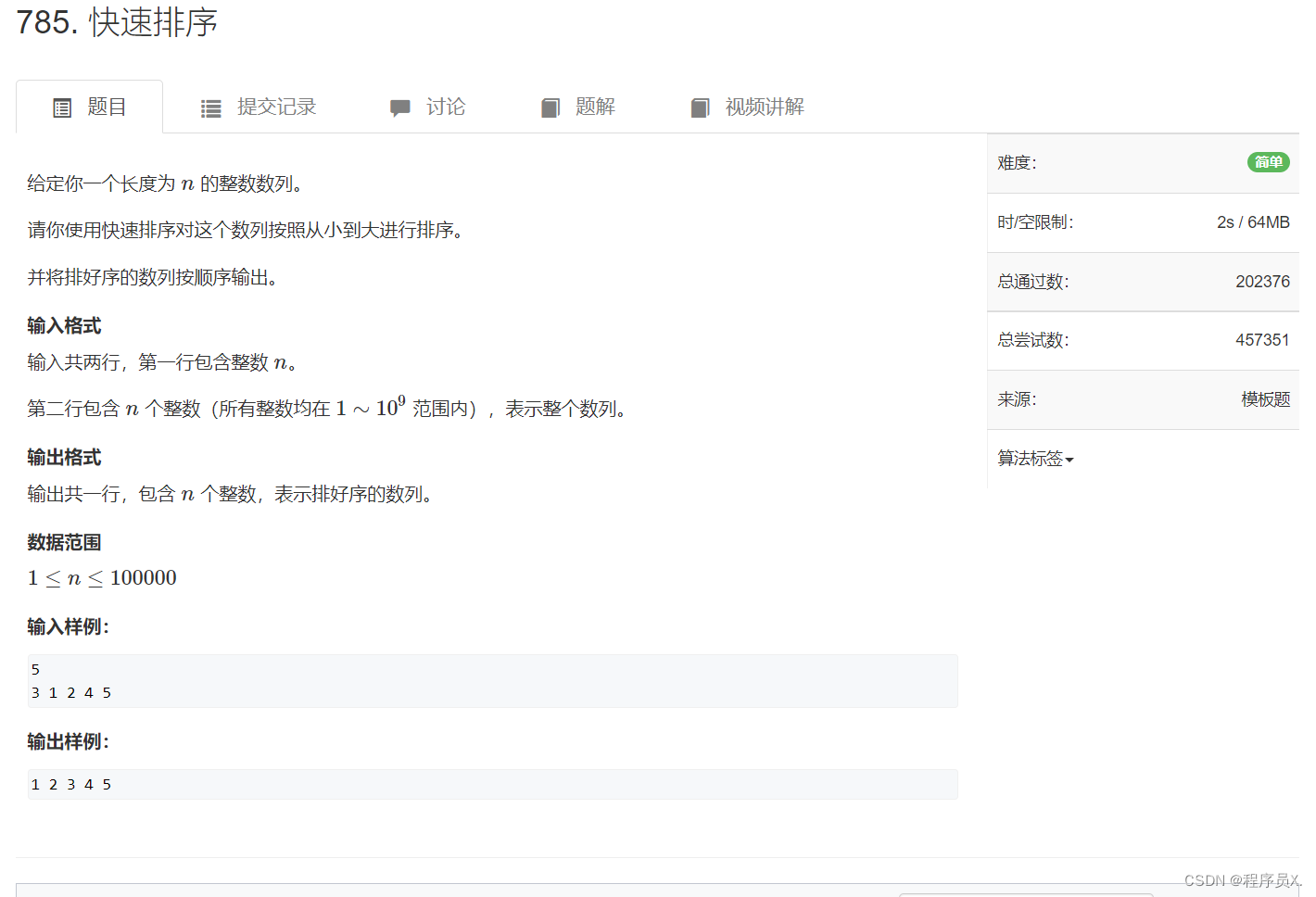Click the 457351 total attempts count
Screen dimensions: 1316x897
pos(1263,340)
